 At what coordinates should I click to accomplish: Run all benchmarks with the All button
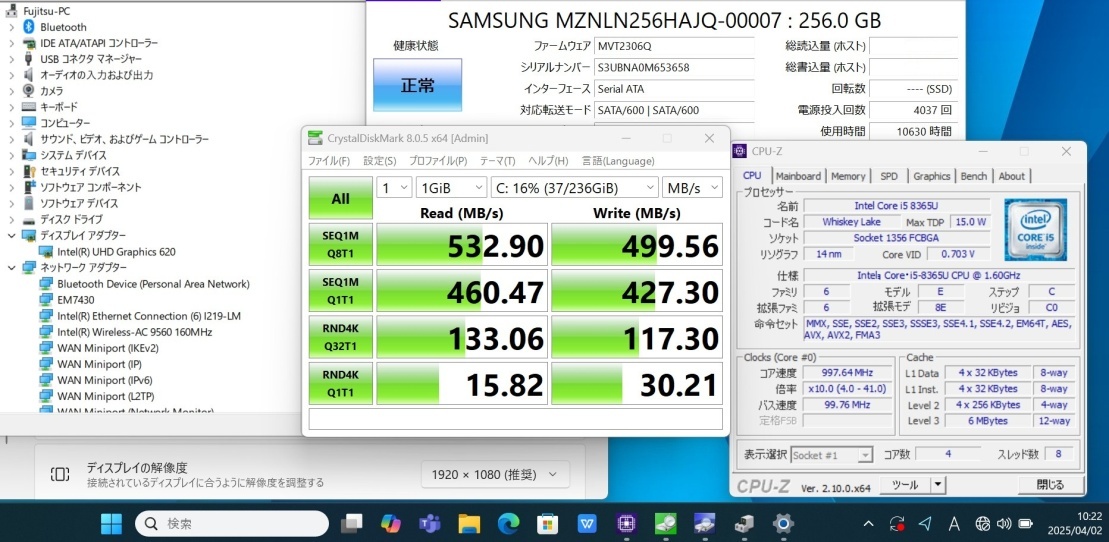point(341,198)
